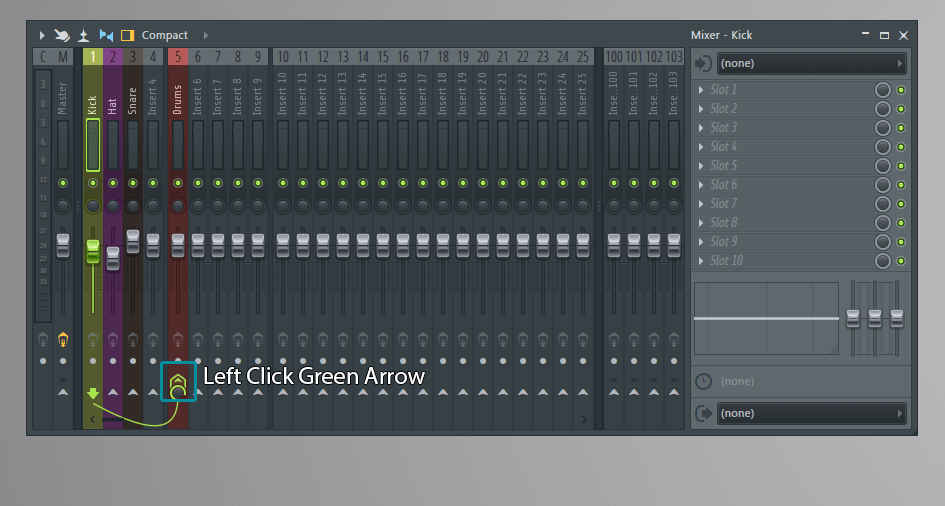Disable the Slot 5 effect LED
945x506 pixels.
pyautogui.click(x=901, y=166)
